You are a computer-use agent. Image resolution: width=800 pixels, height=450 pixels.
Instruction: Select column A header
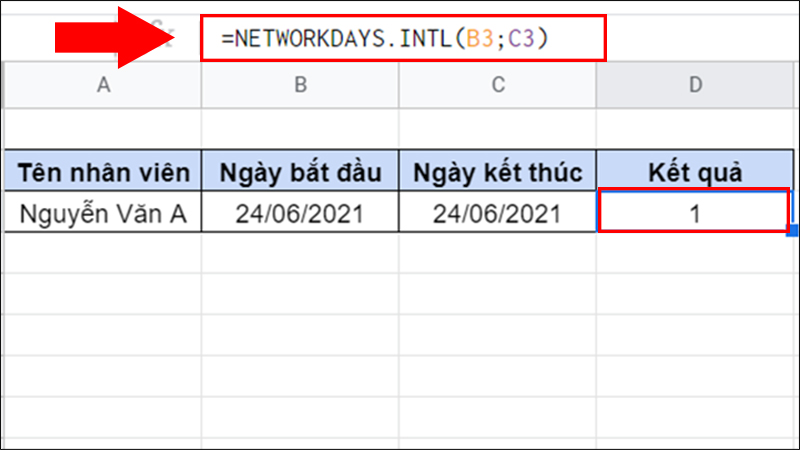[x=102, y=86]
